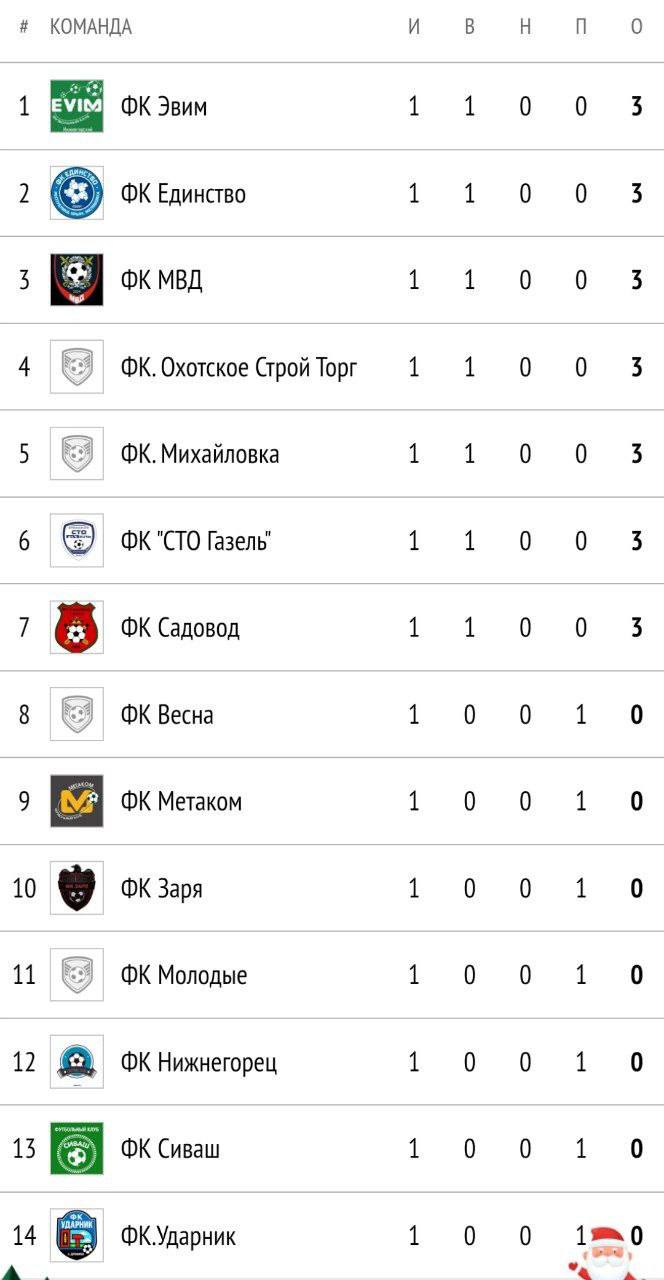Open the ФК. Охотское Строй Торг team link

[238, 367]
